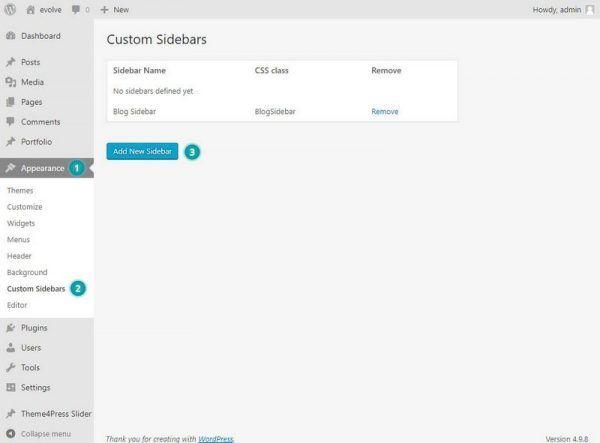Open the Settings menu label
The image size is (600, 443).
click(x=36, y=388)
